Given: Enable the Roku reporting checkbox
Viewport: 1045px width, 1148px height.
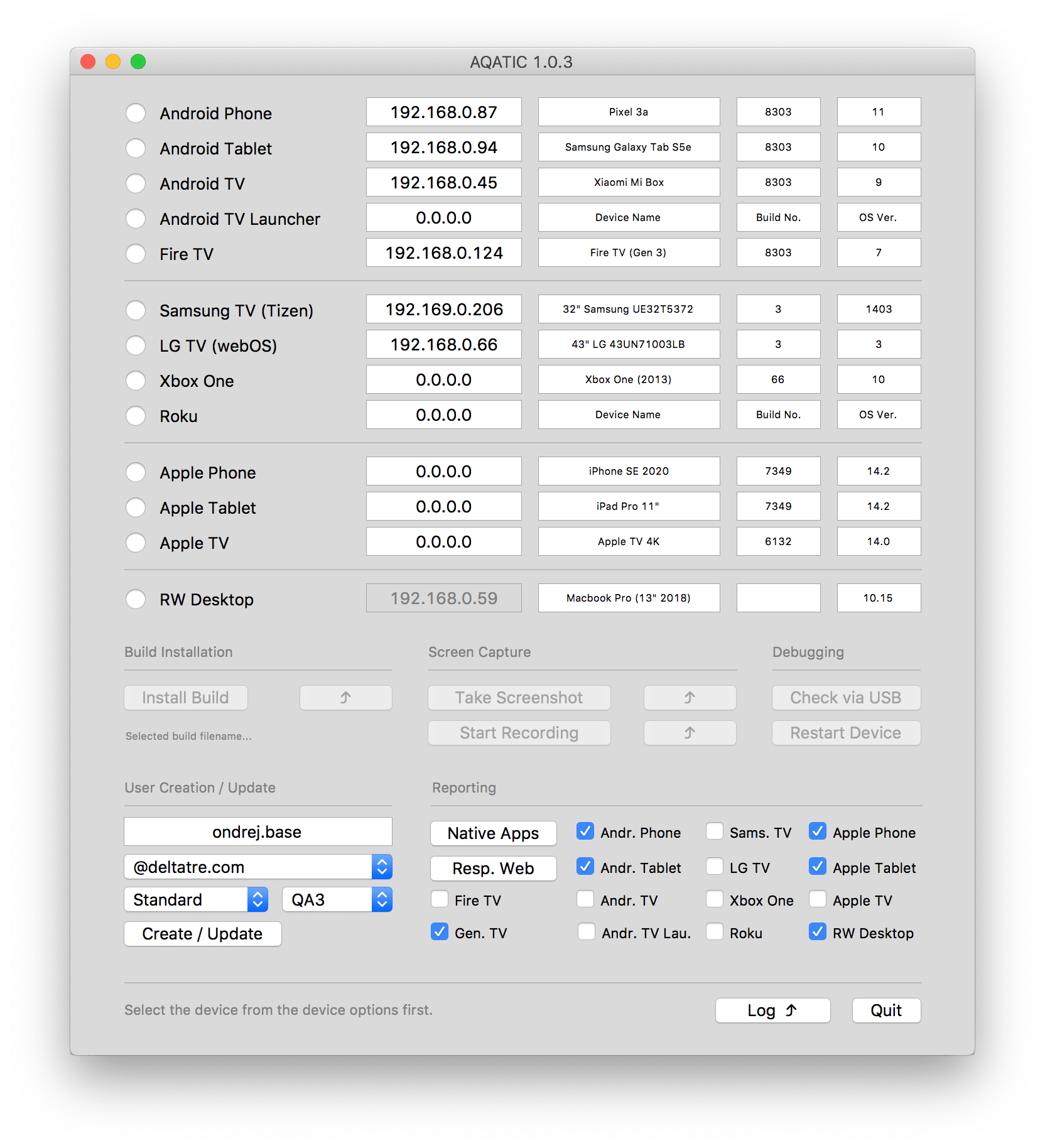Looking at the screenshot, I should 715,932.
